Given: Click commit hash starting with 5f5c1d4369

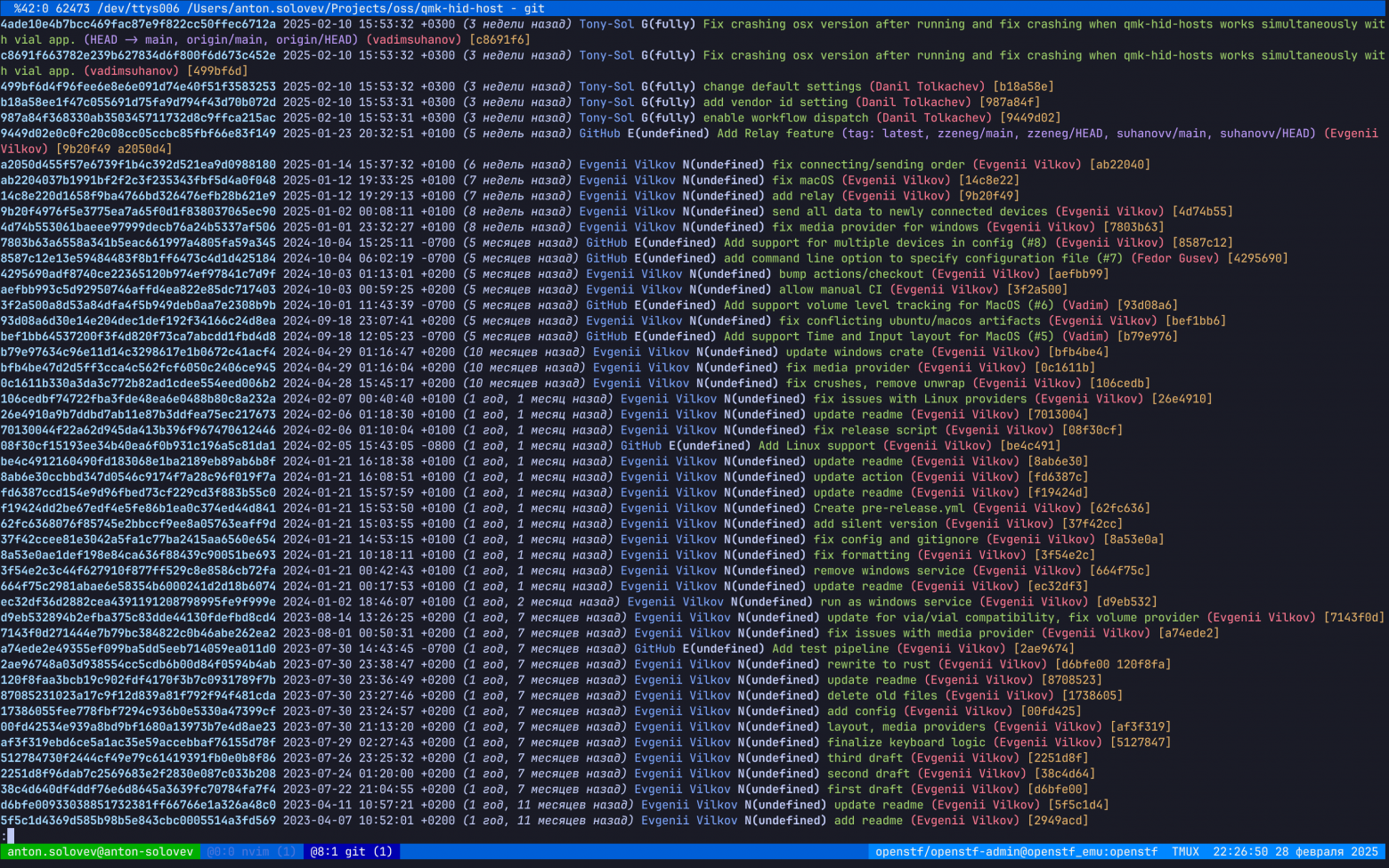Looking at the screenshot, I should (x=138, y=821).
